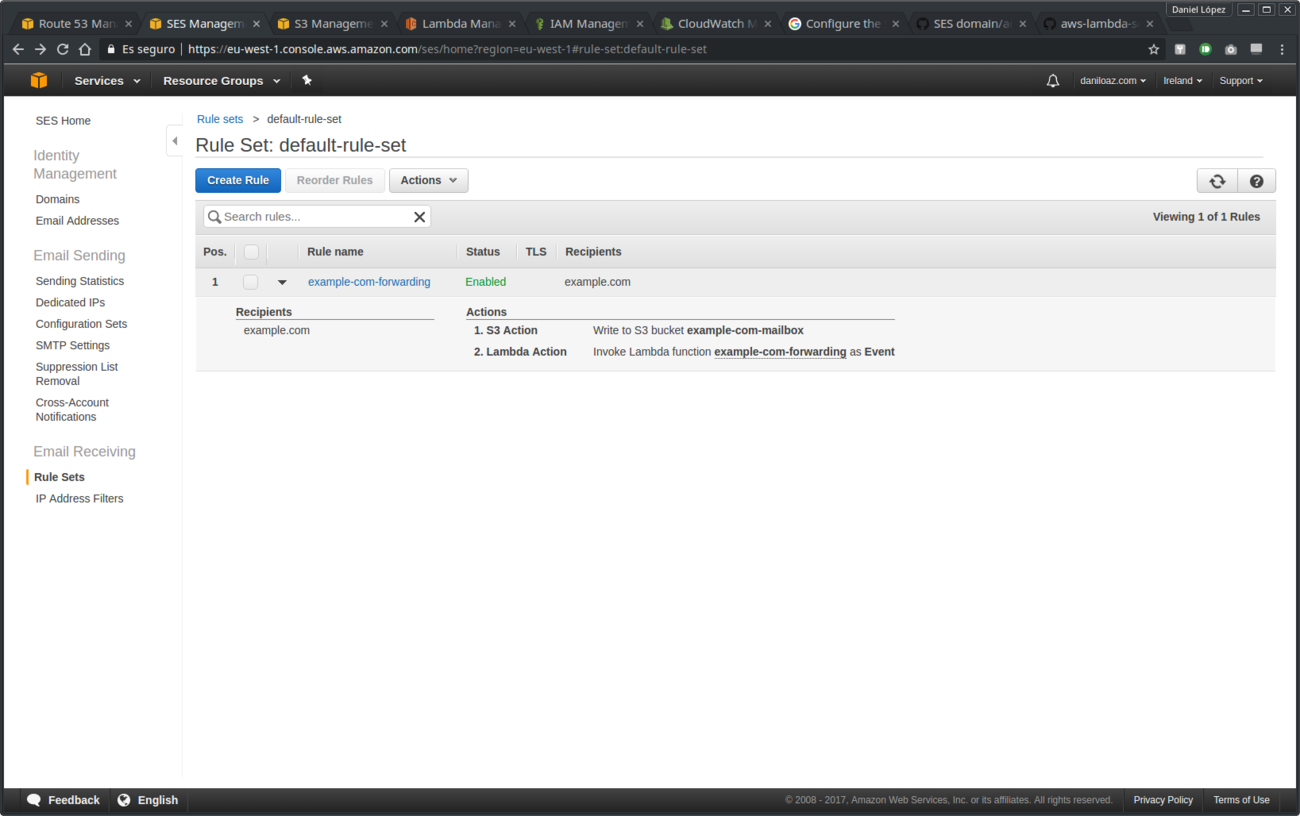
Task: Click the AWS logo in the navbar
Action: tap(38, 80)
